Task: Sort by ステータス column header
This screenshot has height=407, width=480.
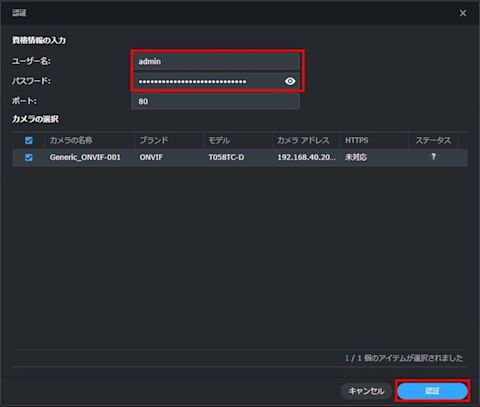Action: tap(433, 140)
